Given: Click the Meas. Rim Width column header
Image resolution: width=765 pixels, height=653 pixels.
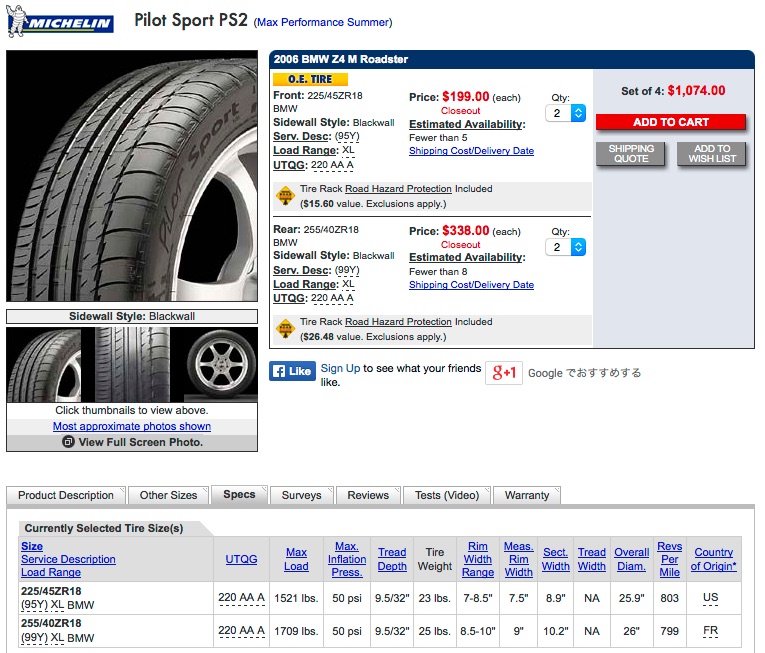Looking at the screenshot, I should point(519,559).
